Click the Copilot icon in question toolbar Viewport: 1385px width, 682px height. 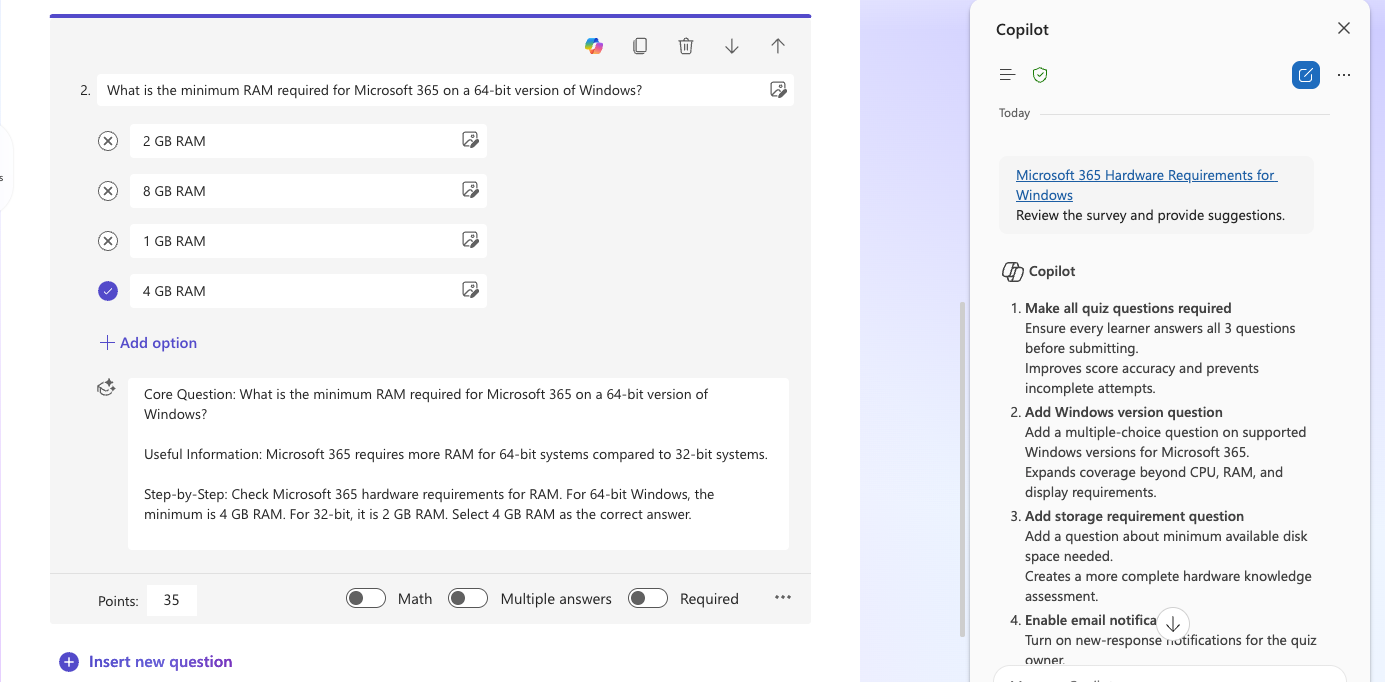[x=594, y=46]
